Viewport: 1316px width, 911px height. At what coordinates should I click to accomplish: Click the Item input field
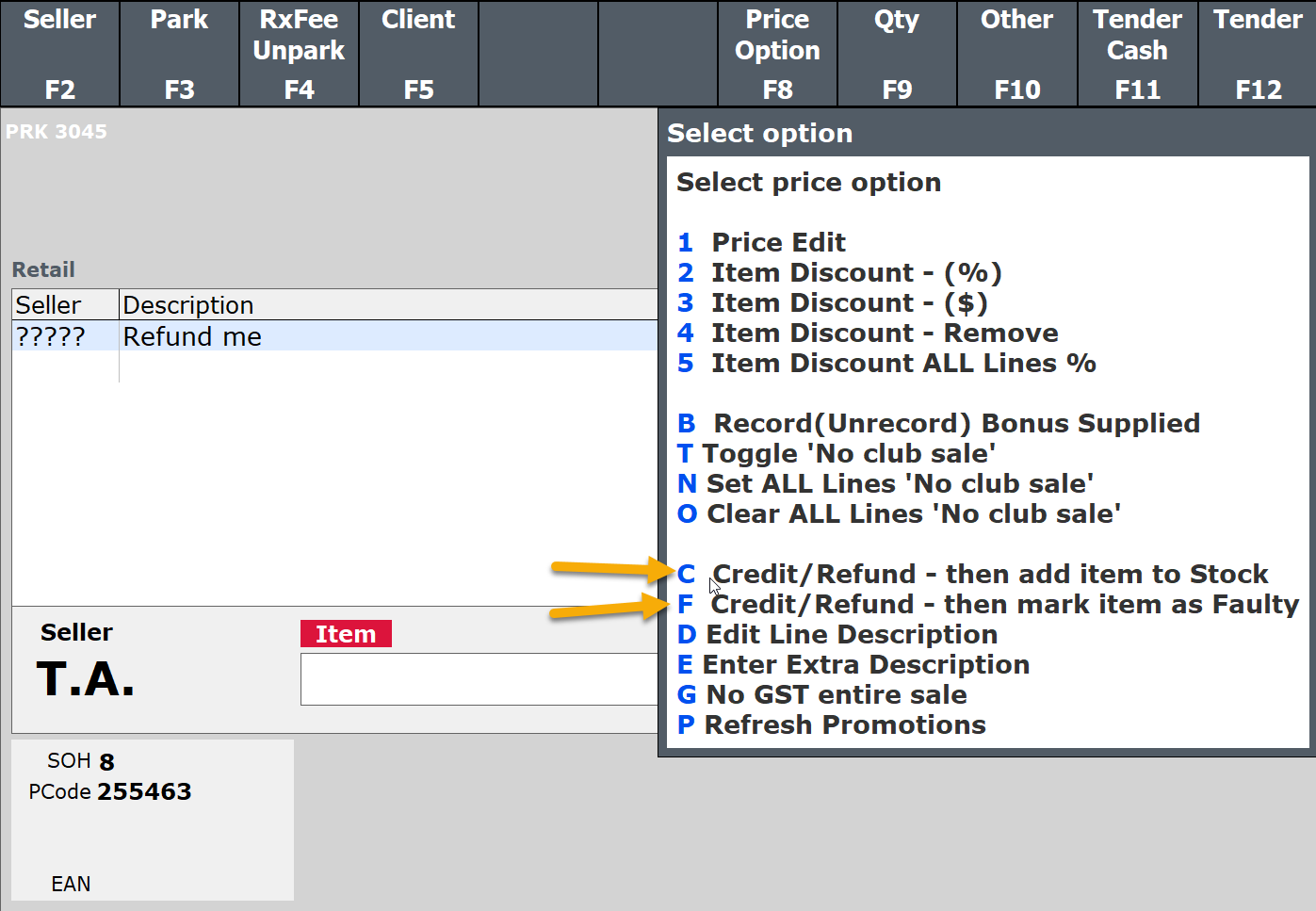pyautogui.click(x=479, y=679)
